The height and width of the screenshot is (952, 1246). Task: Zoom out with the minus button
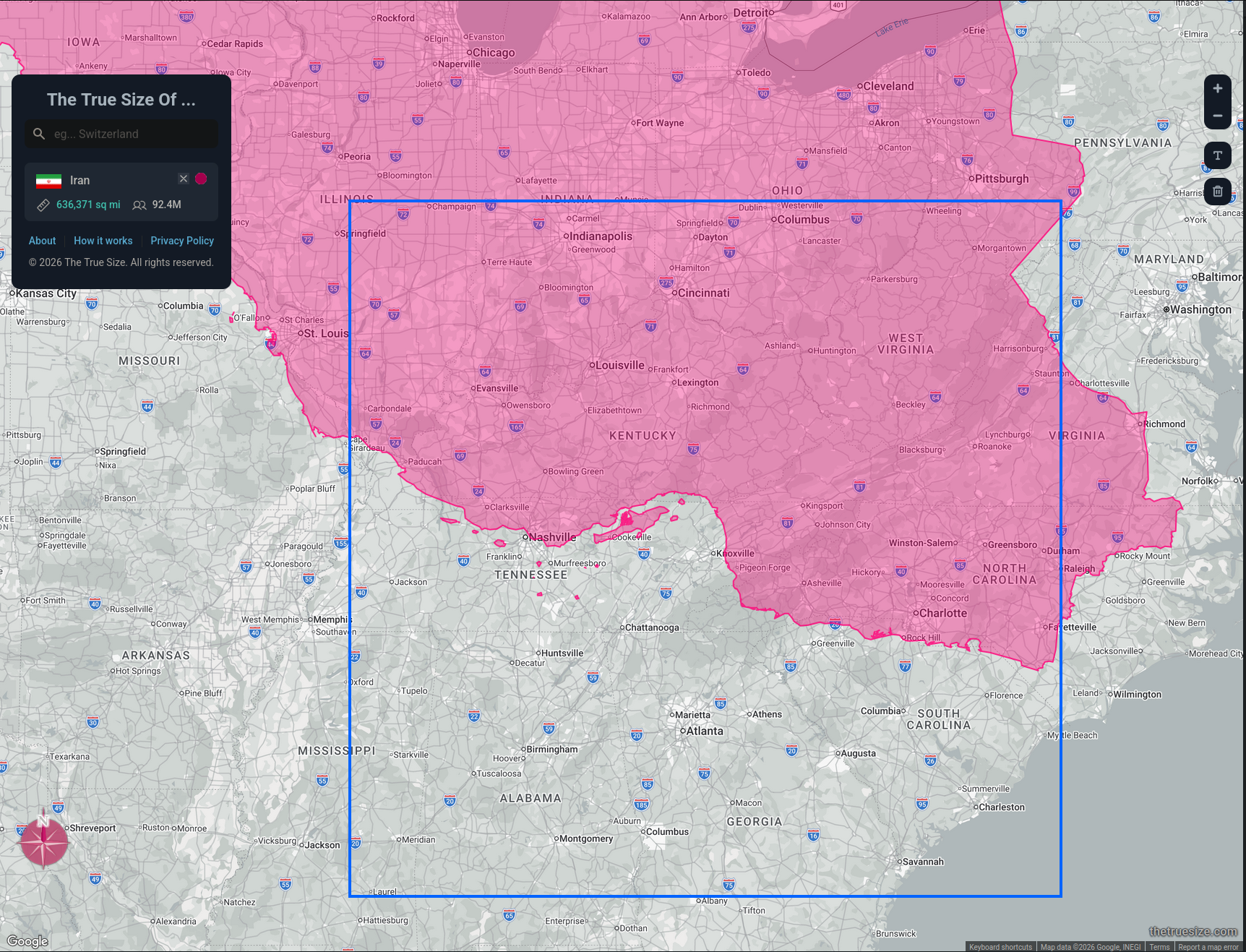(1218, 116)
